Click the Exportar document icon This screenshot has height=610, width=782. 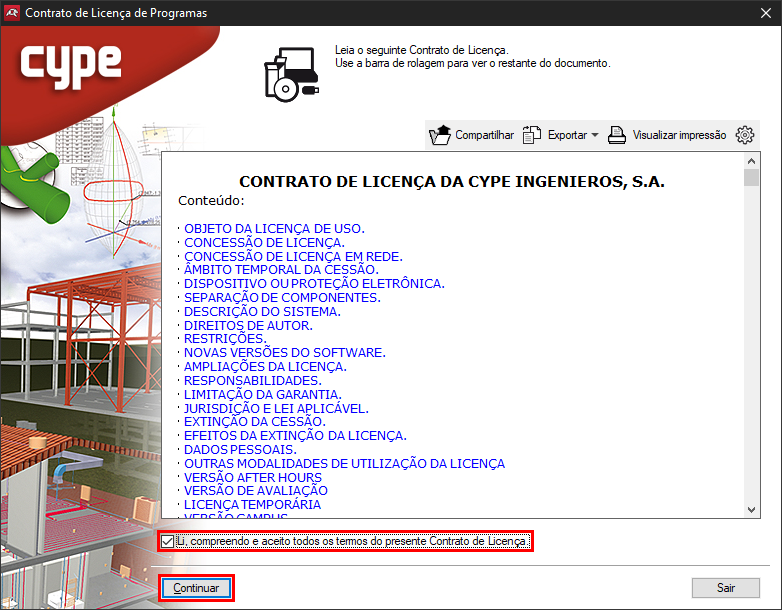(532, 135)
